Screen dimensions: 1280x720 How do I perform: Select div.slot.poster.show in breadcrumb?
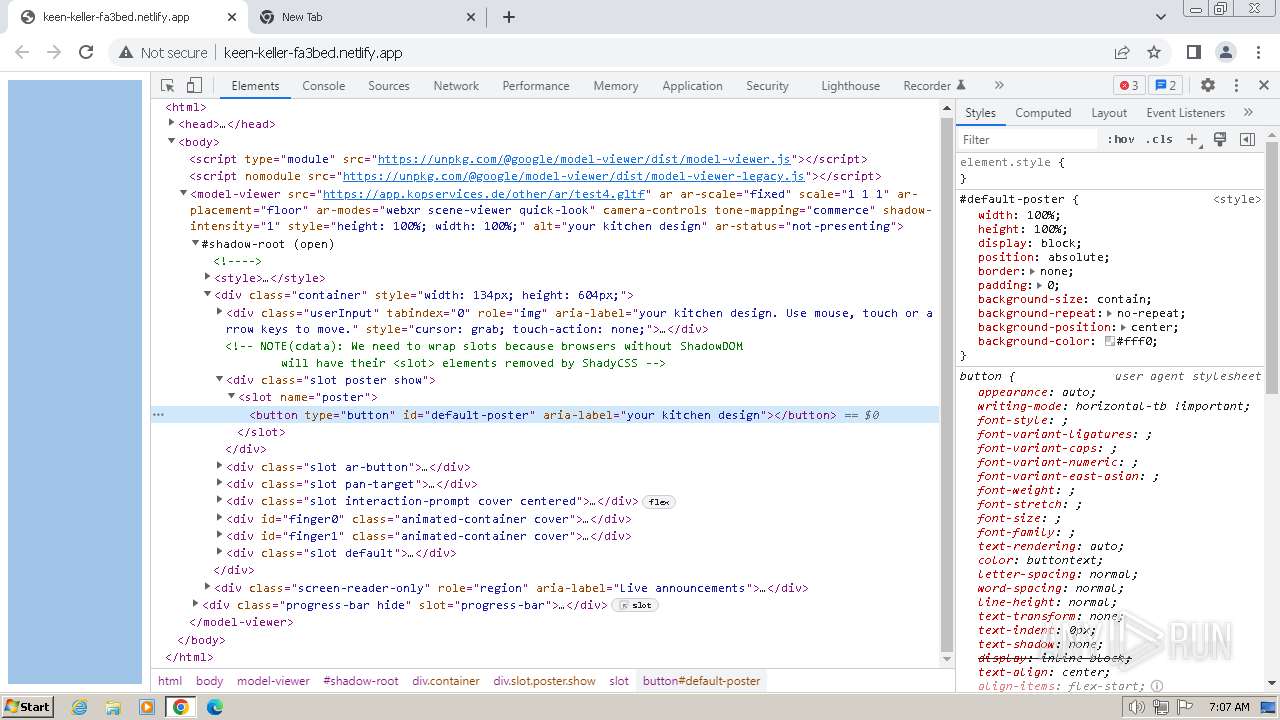pyautogui.click(x=544, y=681)
